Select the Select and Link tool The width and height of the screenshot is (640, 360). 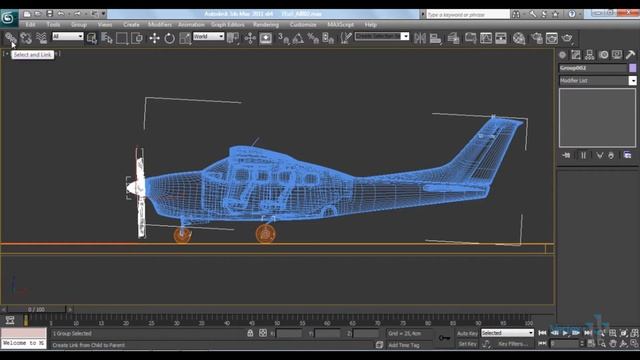click(x=11, y=38)
